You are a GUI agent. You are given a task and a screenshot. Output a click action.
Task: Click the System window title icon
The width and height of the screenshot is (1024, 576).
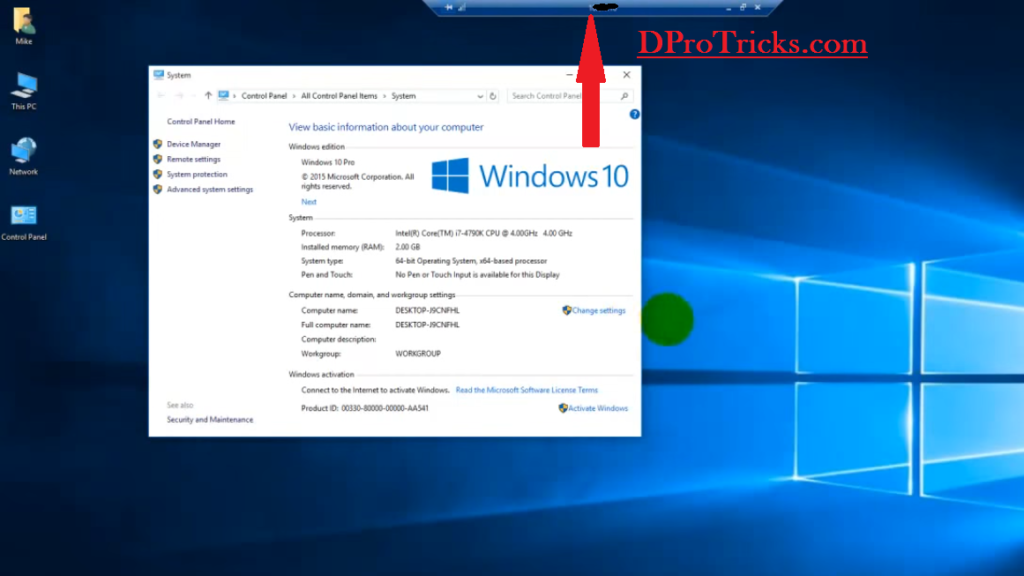(159, 75)
